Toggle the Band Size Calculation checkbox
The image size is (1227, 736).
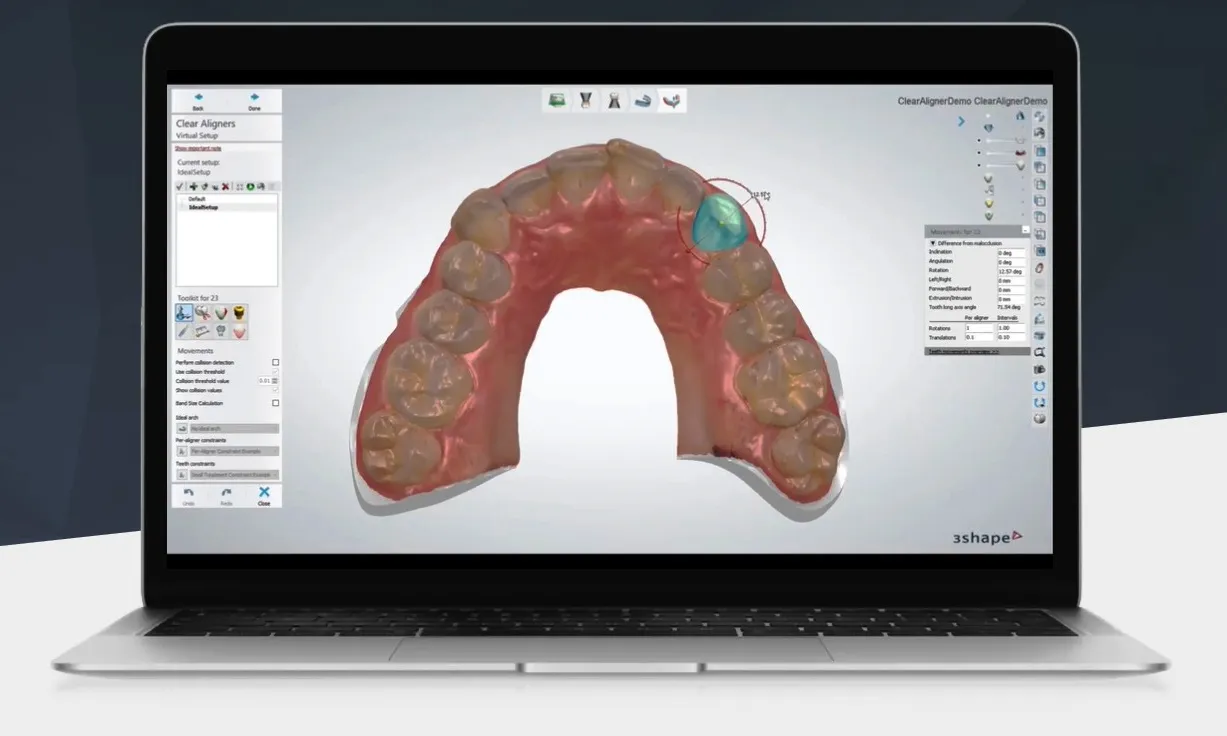pos(276,403)
